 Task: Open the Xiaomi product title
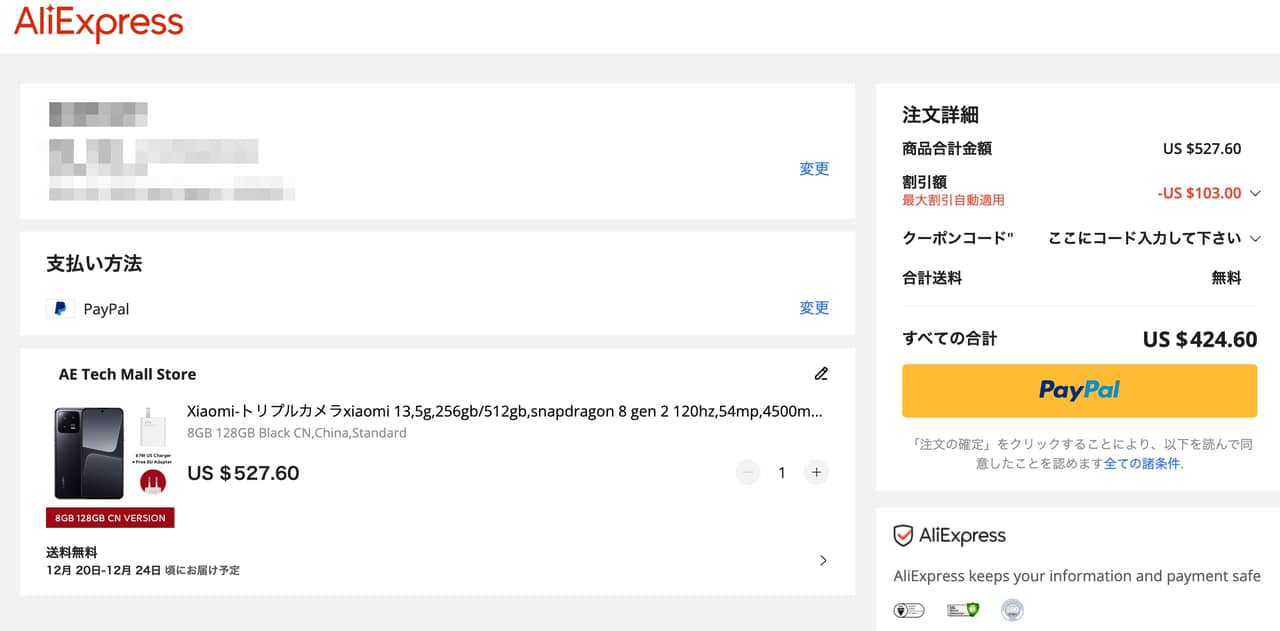(505, 412)
